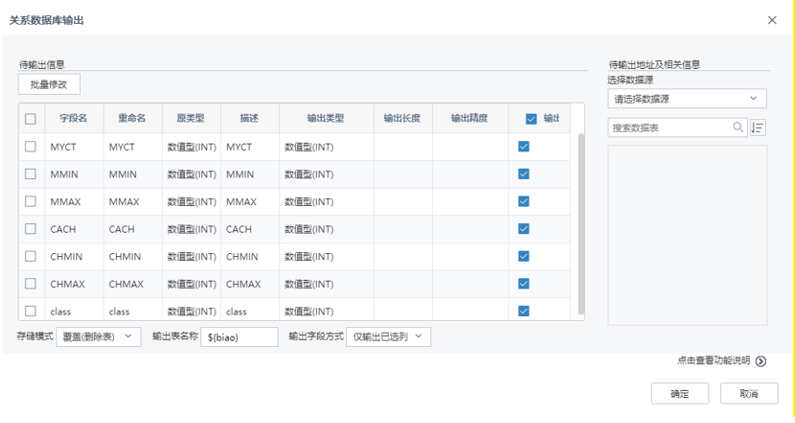Select the MMAX row checkbox
Image resolution: width=795 pixels, height=423 pixels.
pos(30,201)
